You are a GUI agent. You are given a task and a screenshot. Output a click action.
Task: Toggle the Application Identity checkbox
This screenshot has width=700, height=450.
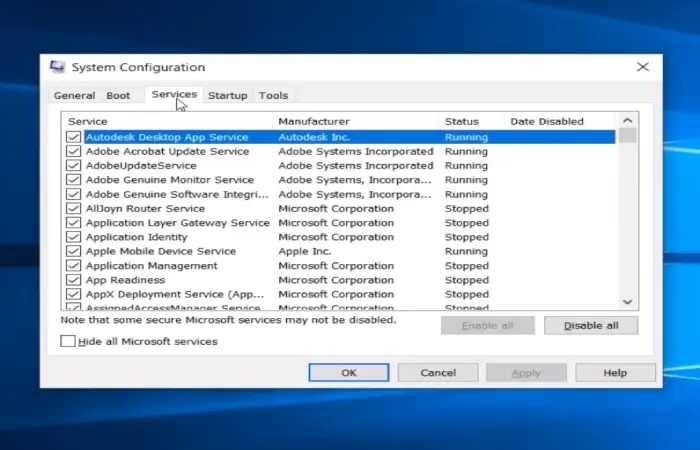[x=73, y=237]
